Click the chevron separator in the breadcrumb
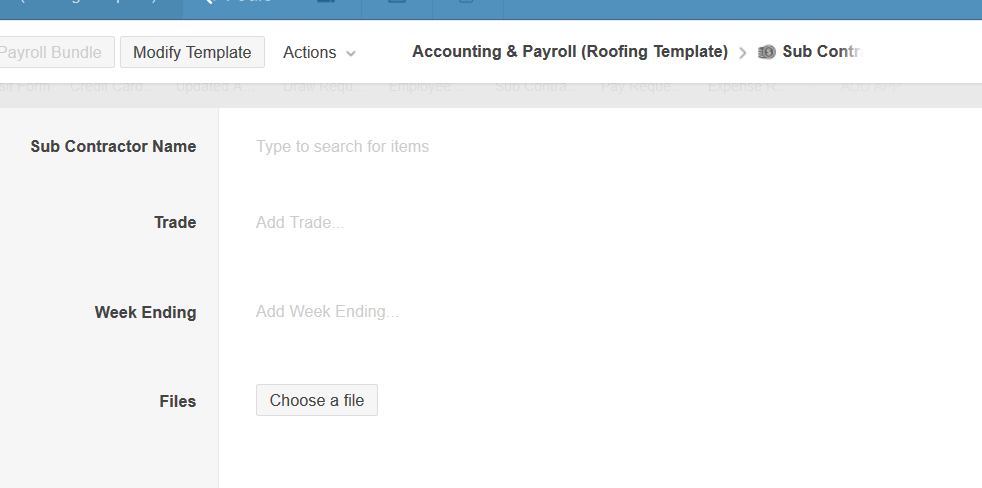 click(x=743, y=53)
